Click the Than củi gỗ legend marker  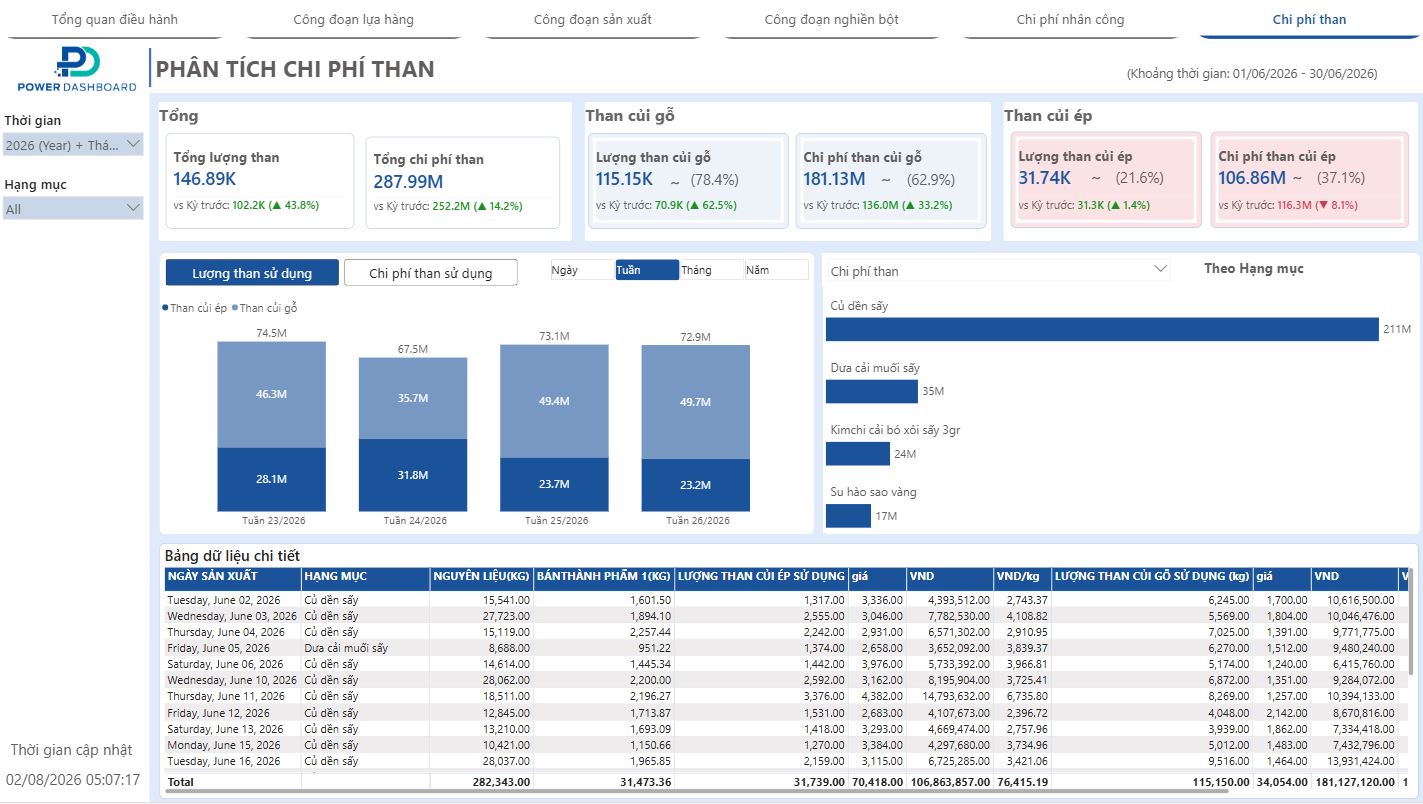pyautogui.click(x=235, y=308)
